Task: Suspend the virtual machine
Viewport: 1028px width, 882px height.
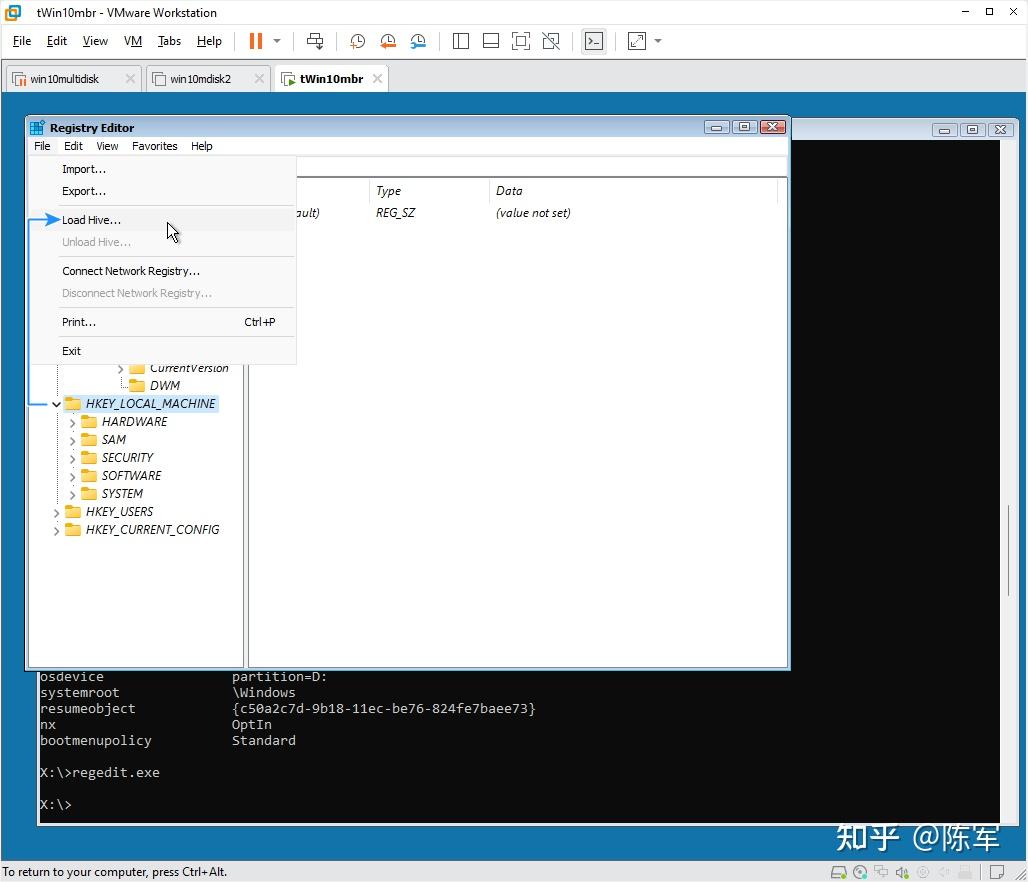Action: pyautogui.click(x=255, y=41)
